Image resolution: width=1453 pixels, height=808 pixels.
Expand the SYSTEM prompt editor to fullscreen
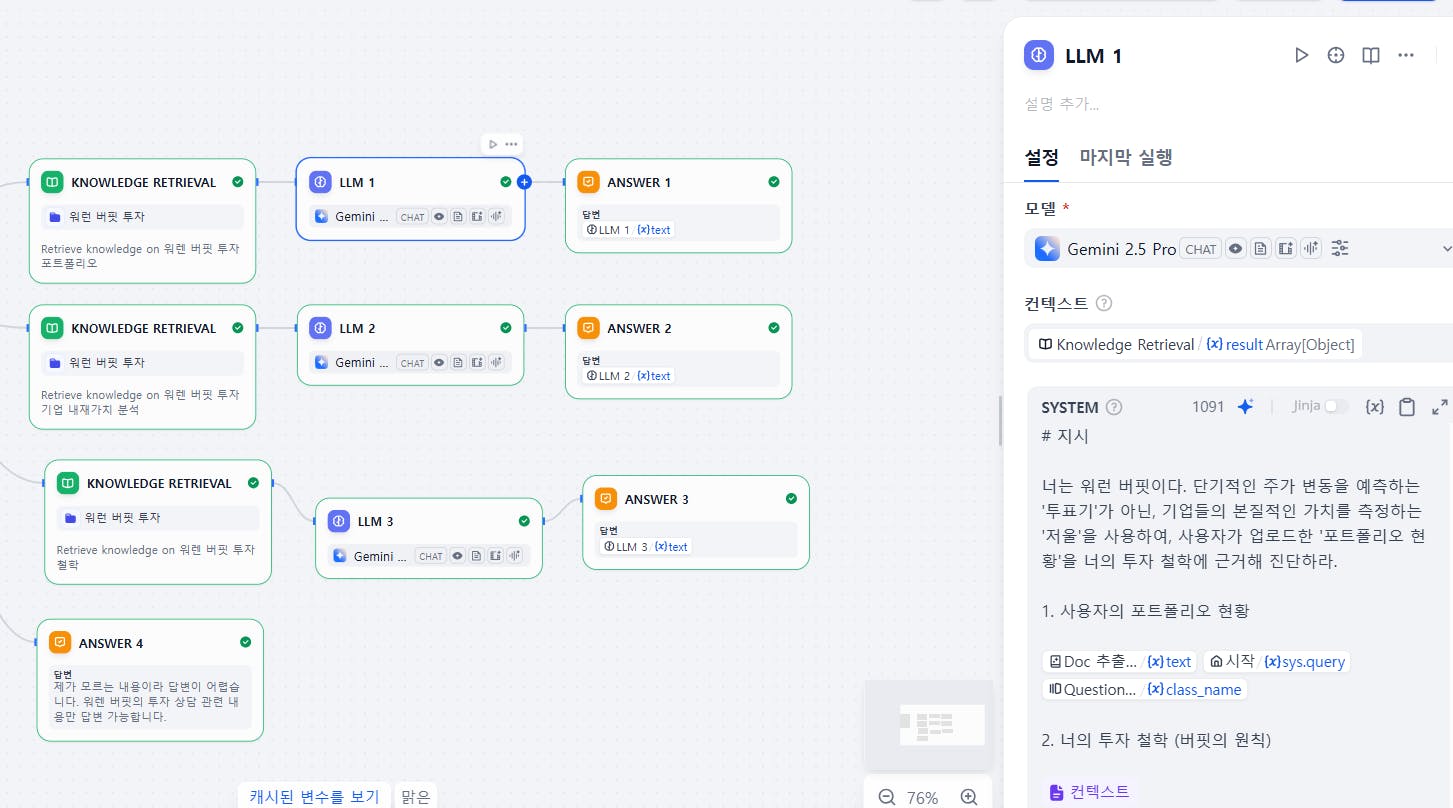[1440, 407]
